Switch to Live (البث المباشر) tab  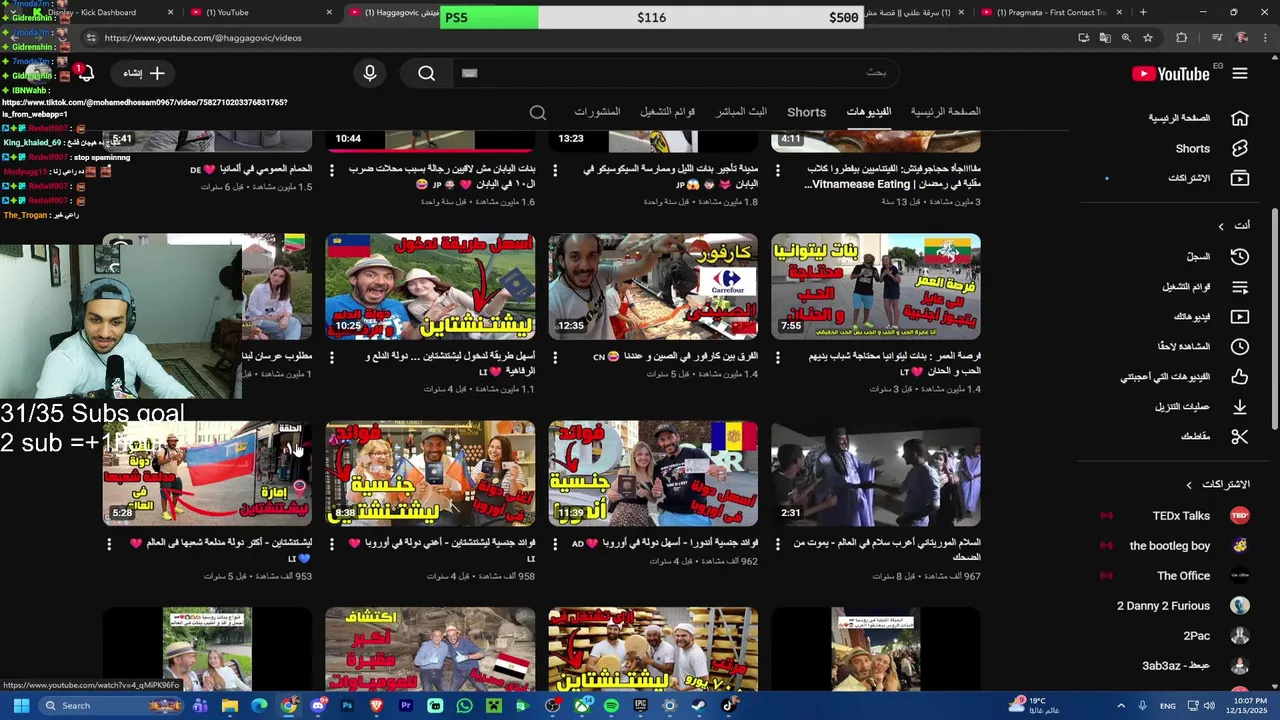pos(741,112)
